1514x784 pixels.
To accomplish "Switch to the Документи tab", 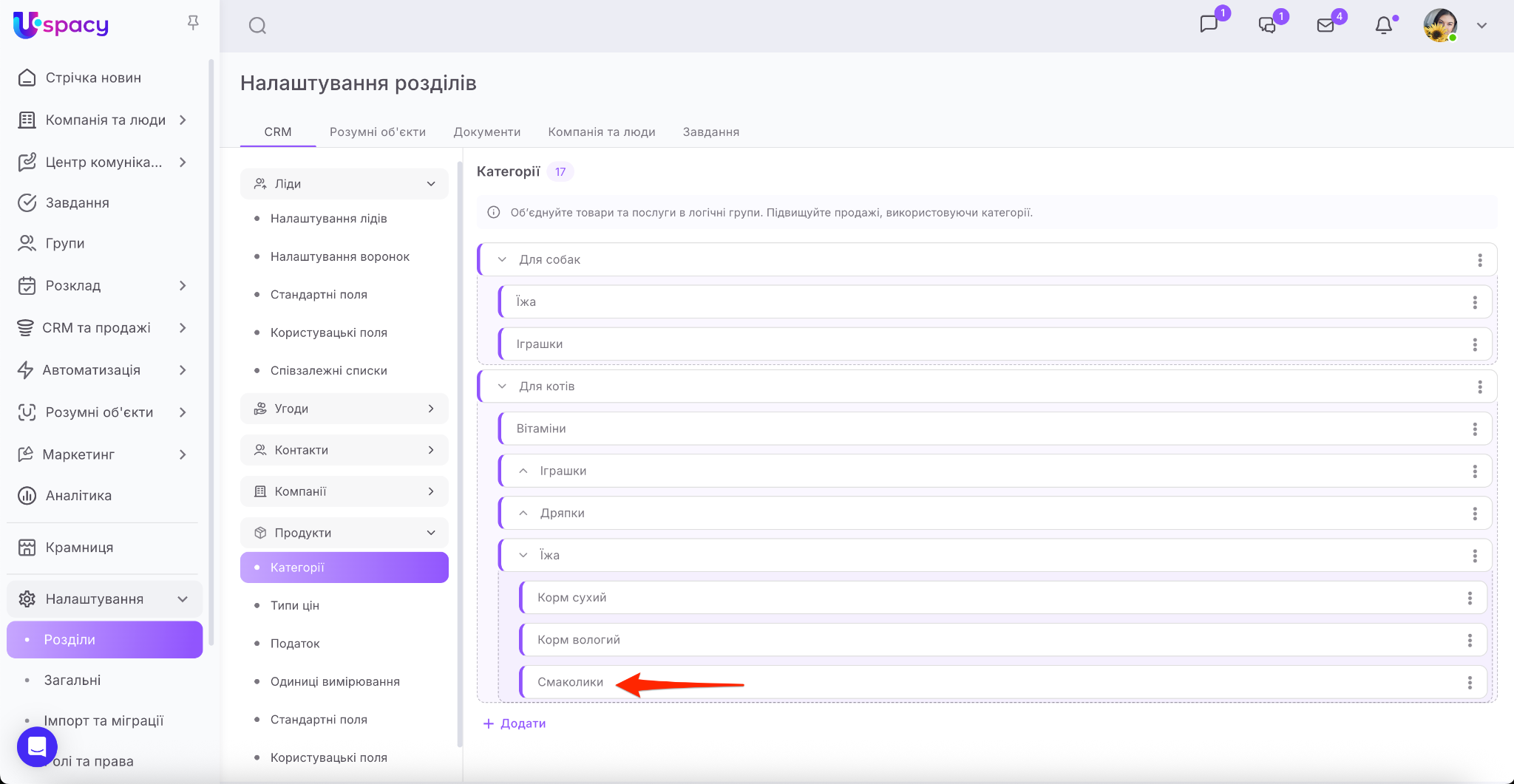I will tap(486, 132).
